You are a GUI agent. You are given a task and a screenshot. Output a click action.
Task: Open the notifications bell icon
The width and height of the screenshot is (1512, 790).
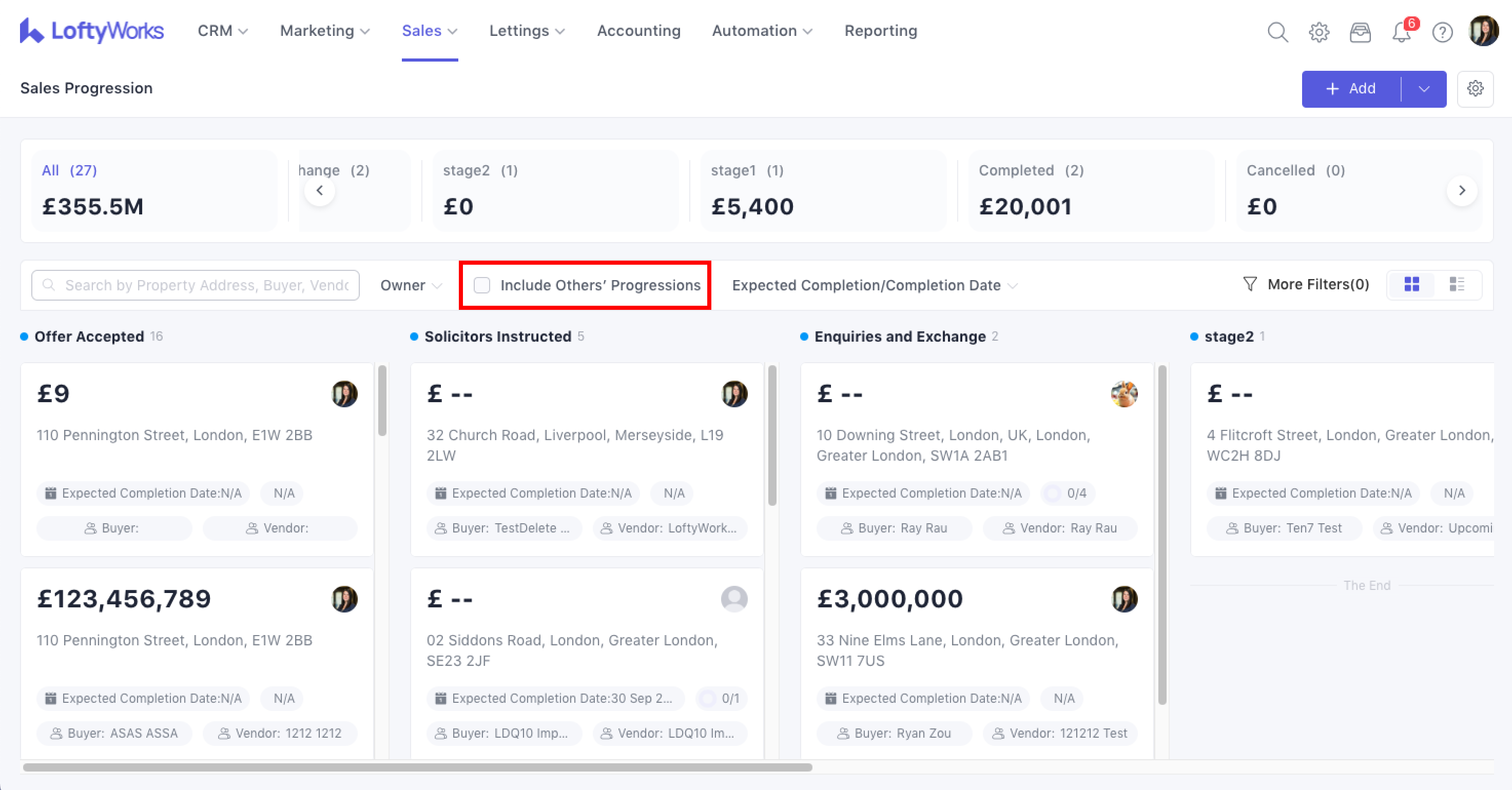1402,32
